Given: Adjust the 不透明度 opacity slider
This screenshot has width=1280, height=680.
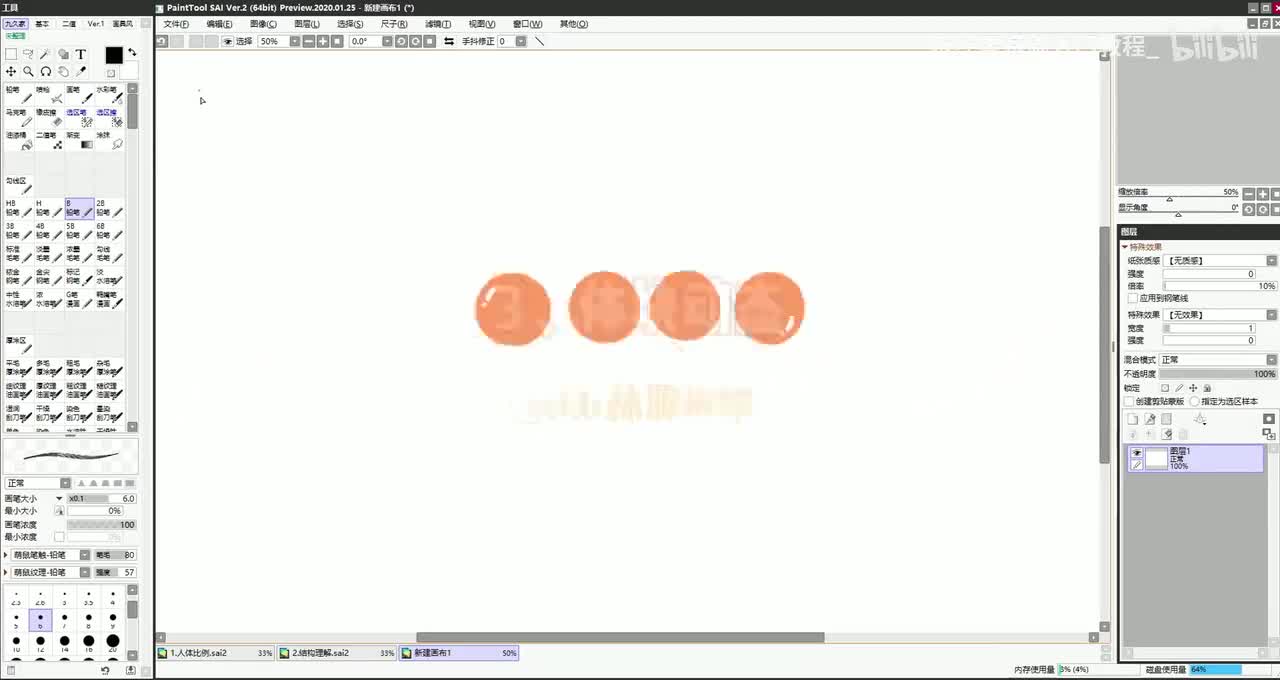Looking at the screenshot, I should coord(1220,374).
